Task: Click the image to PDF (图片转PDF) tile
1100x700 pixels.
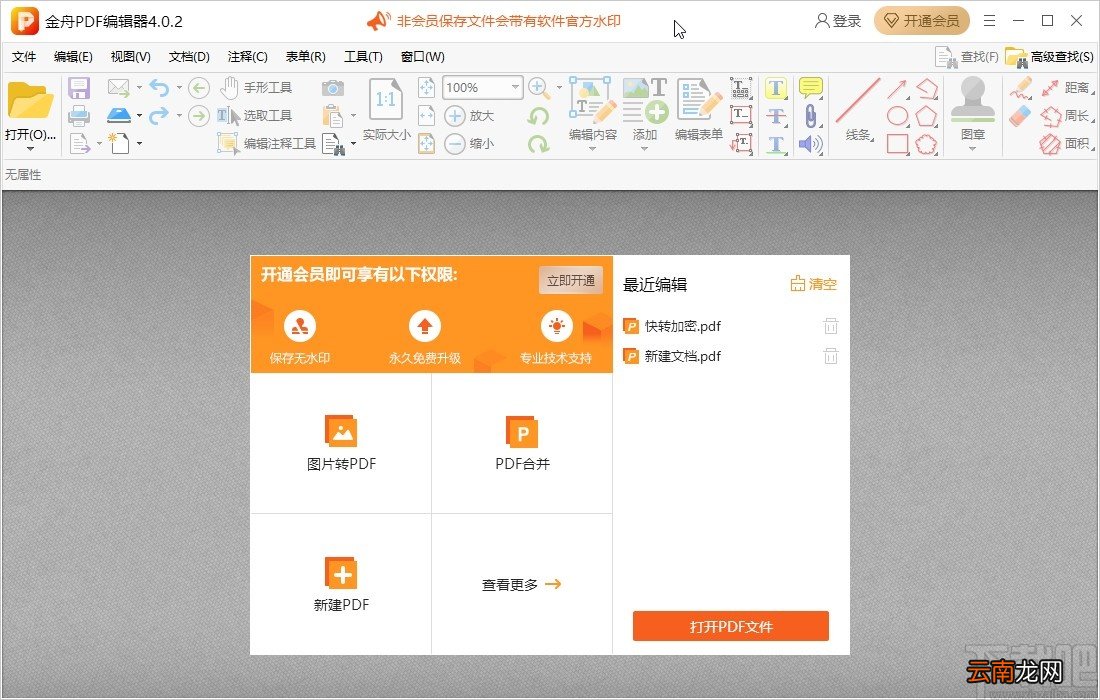Action: pyautogui.click(x=341, y=443)
